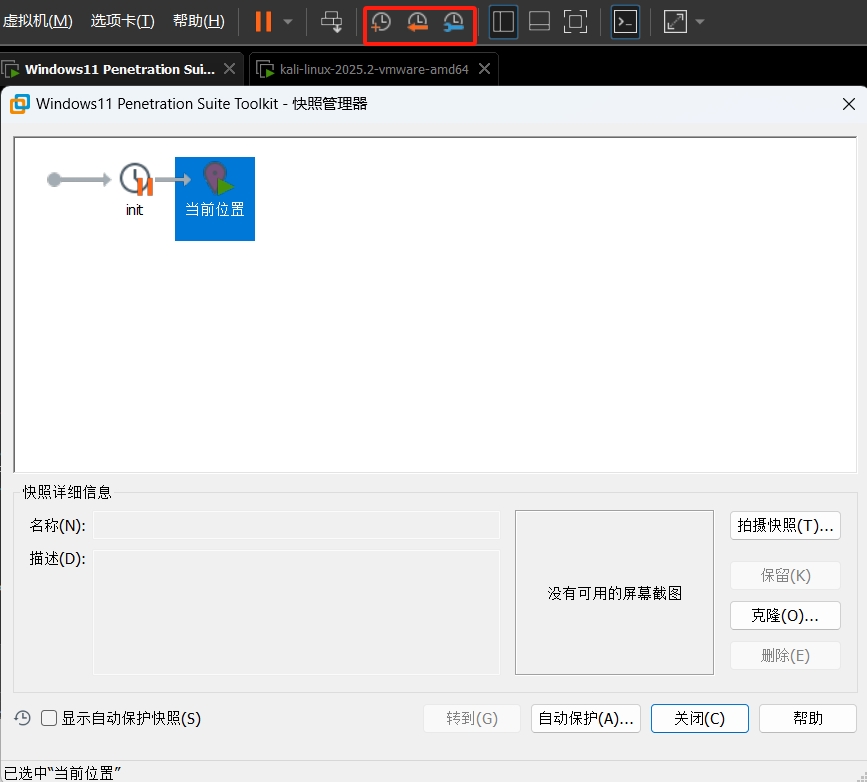Open the 虚拟机(M) menu
This screenshot has height=782, width=867.
38,20
